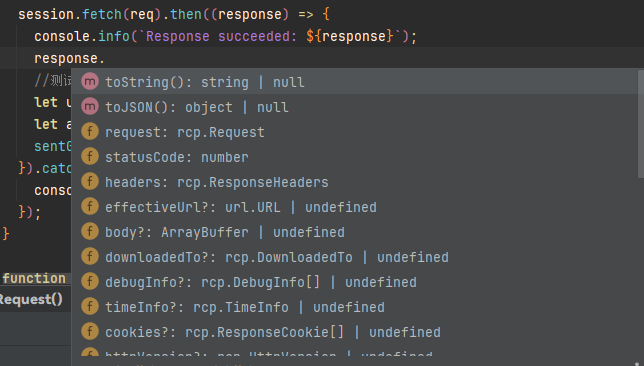Click the field icon next to effectiveUrl

(90, 206)
